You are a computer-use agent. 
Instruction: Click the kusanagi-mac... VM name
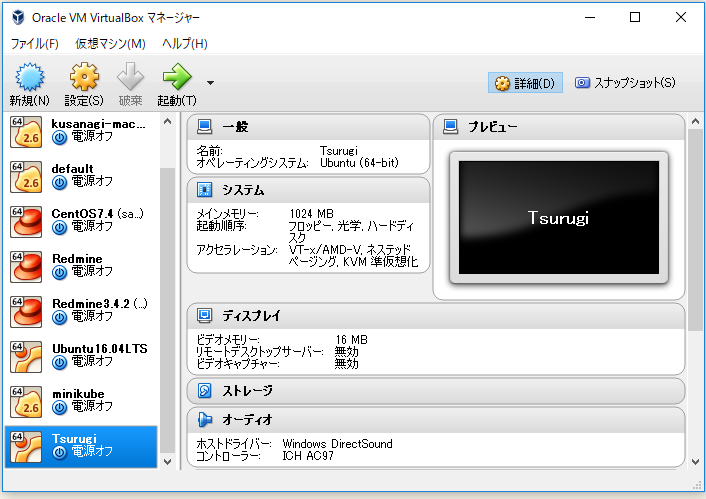coord(98,124)
